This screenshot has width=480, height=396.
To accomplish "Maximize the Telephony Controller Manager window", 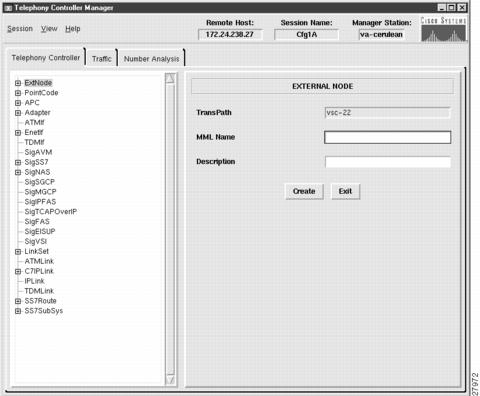I will pyautogui.click(x=452, y=8).
